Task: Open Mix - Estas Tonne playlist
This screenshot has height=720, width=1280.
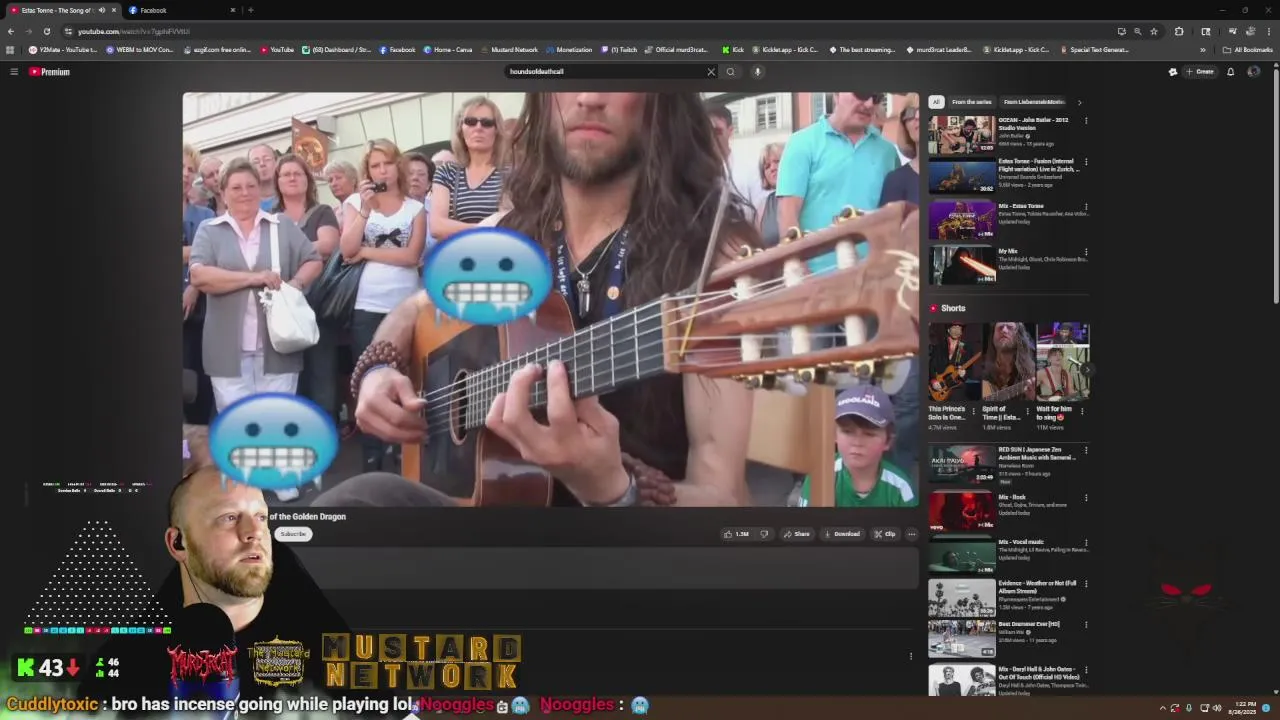Action: [962, 221]
